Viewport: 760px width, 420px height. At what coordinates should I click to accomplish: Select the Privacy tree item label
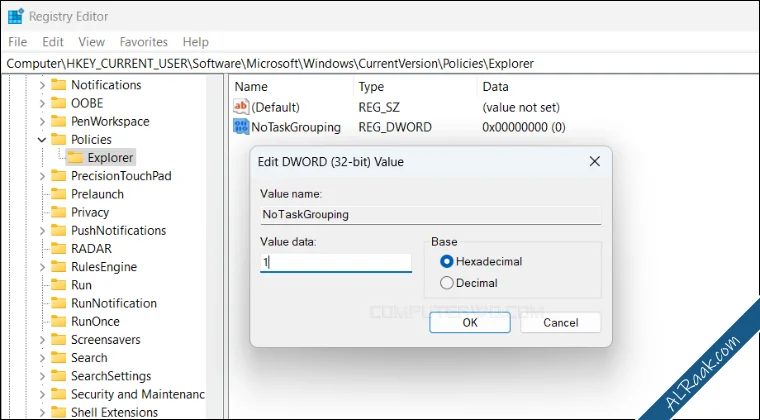pyautogui.click(x=90, y=213)
